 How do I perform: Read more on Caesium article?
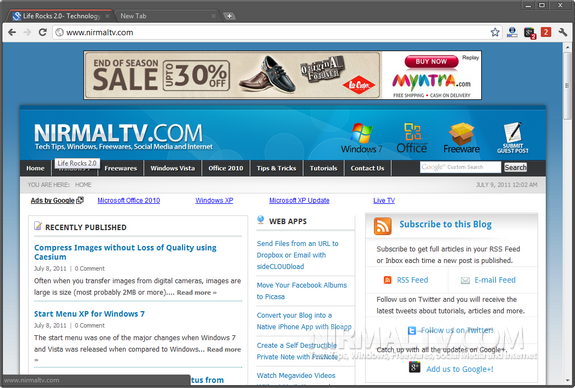click(197, 293)
